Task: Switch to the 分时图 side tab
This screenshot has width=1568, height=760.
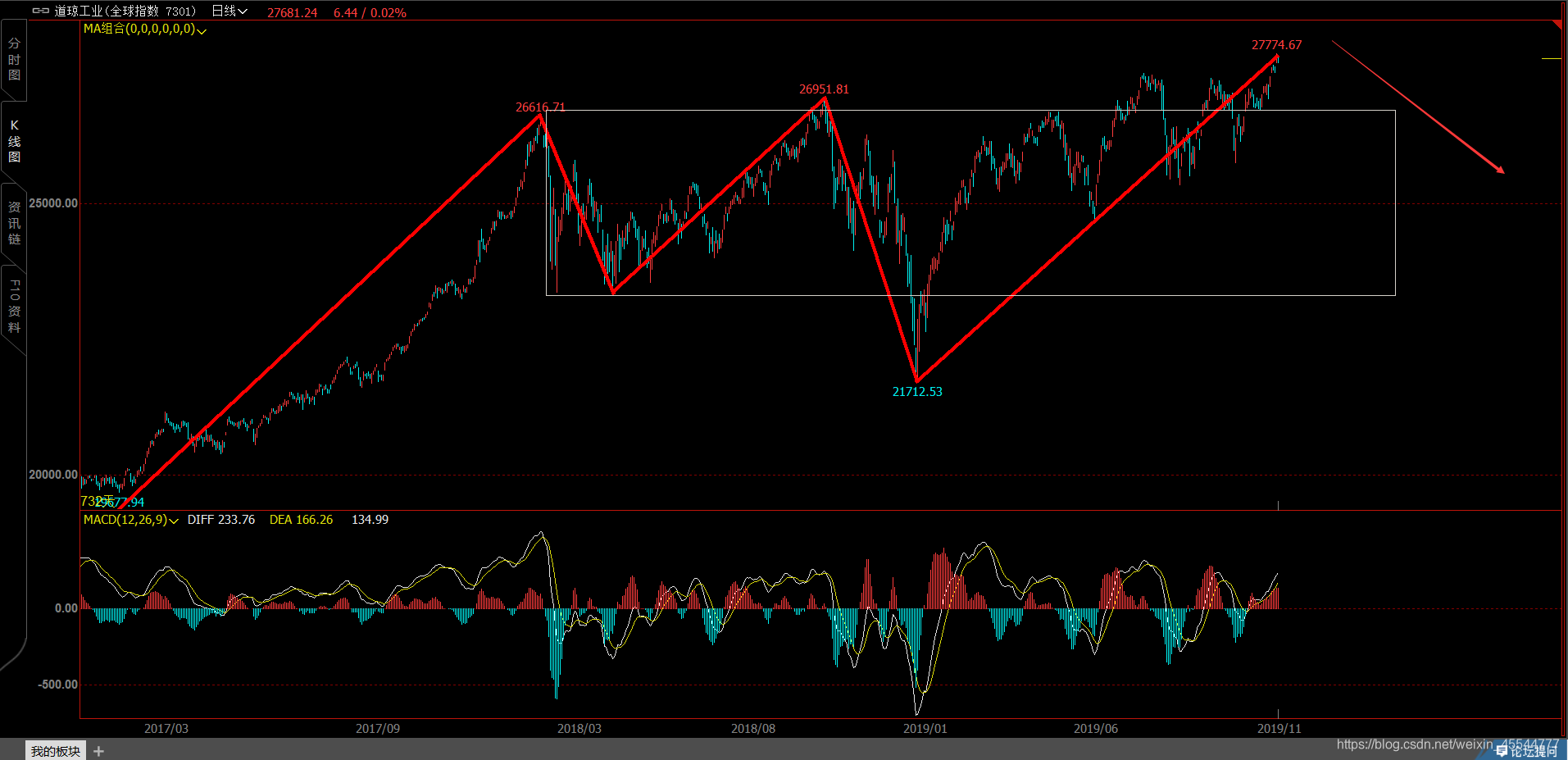Action: pos(14,59)
